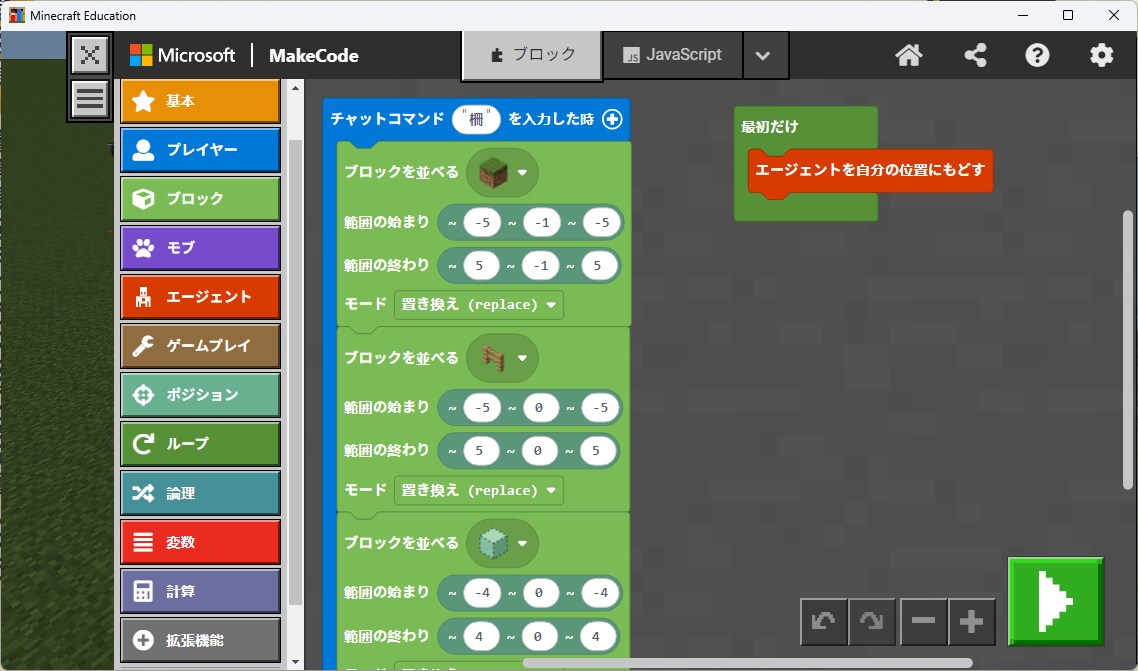Image resolution: width=1138 pixels, height=671 pixels.
Task: Undo the last change
Action: 824,622
